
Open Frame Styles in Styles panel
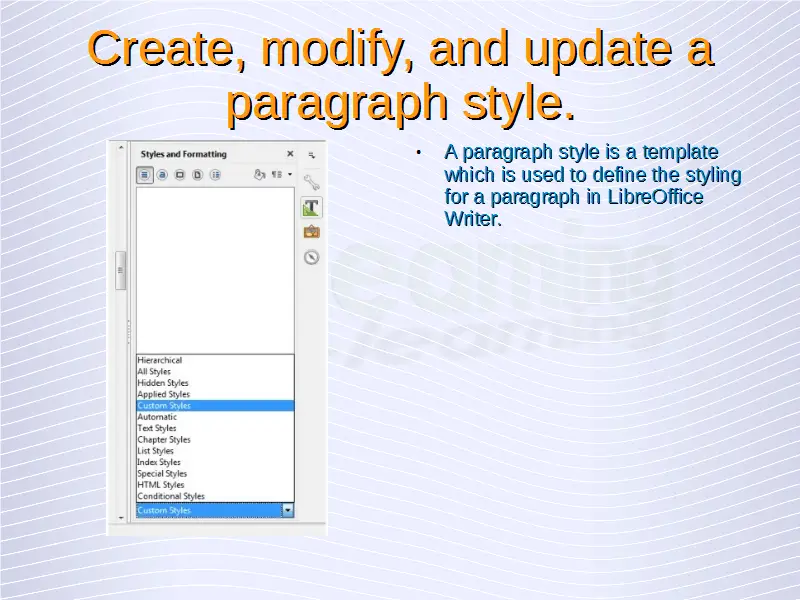click(x=180, y=174)
